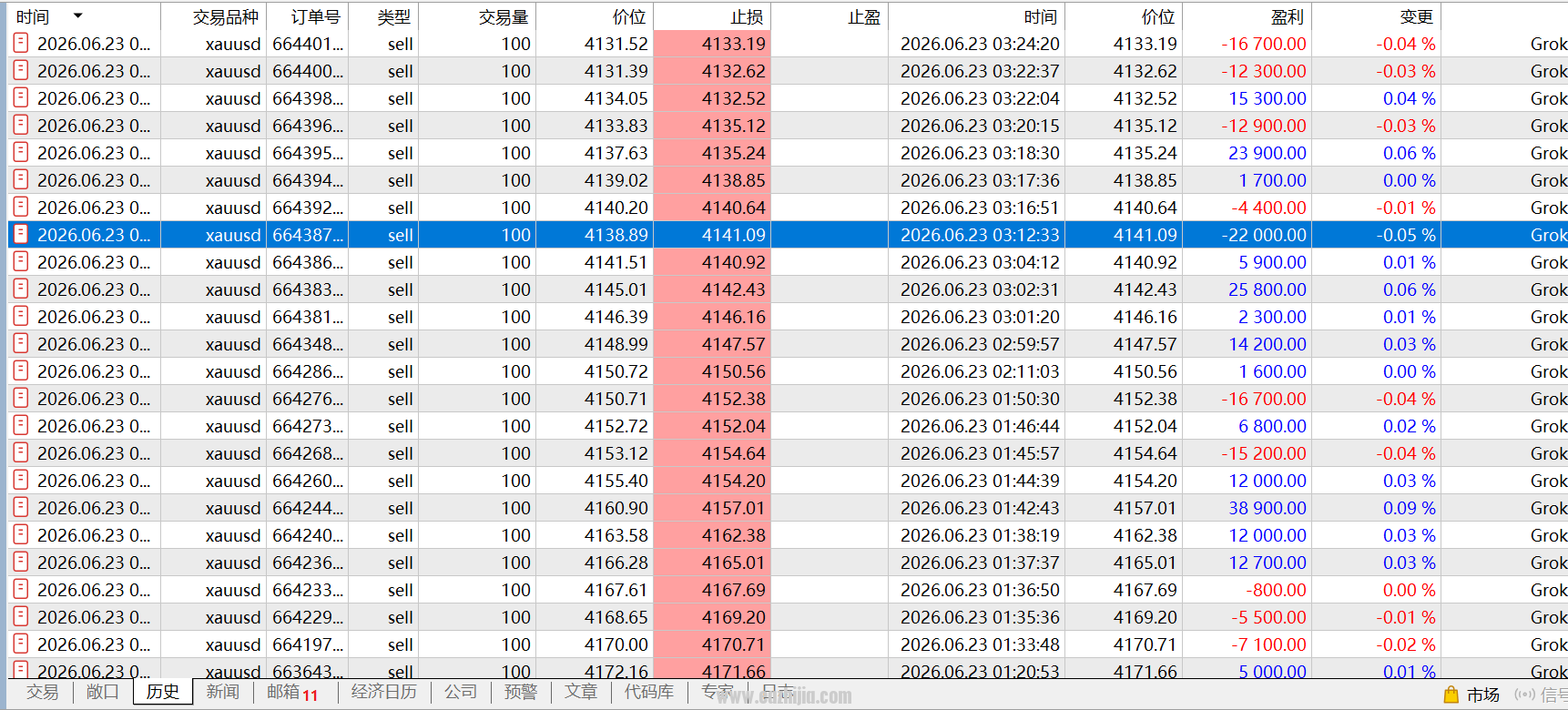Open the 文章 tab

(x=581, y=692)
